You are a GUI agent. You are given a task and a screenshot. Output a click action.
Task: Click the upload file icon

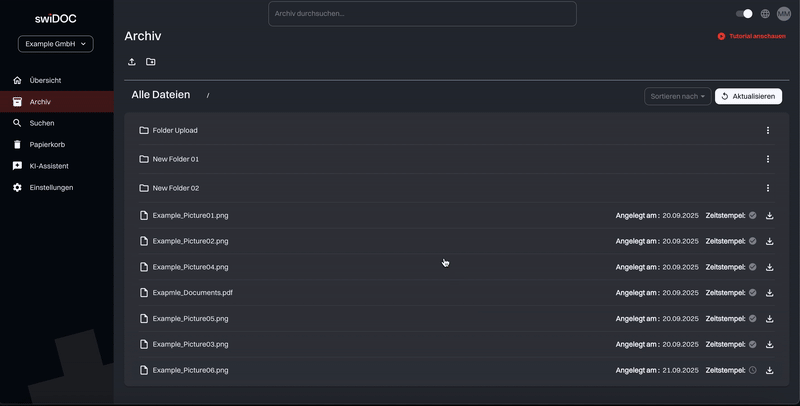[132, 62]
